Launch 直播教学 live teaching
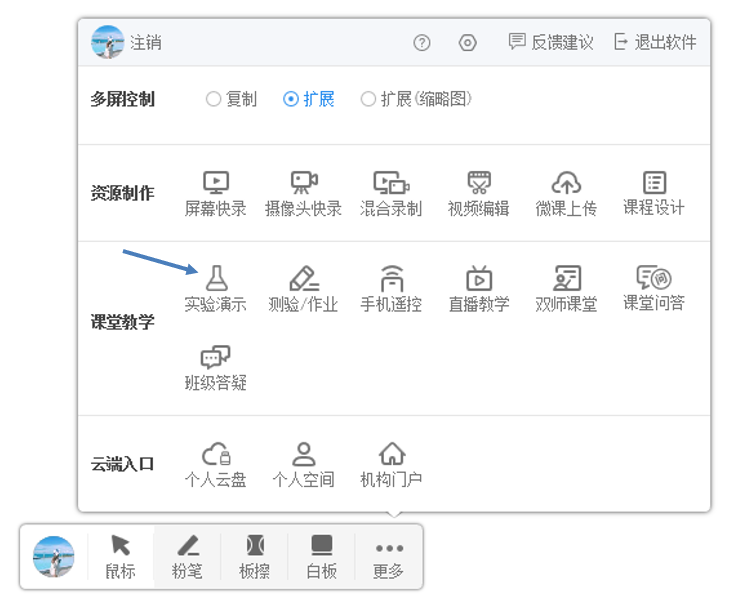 pos(478,279)
